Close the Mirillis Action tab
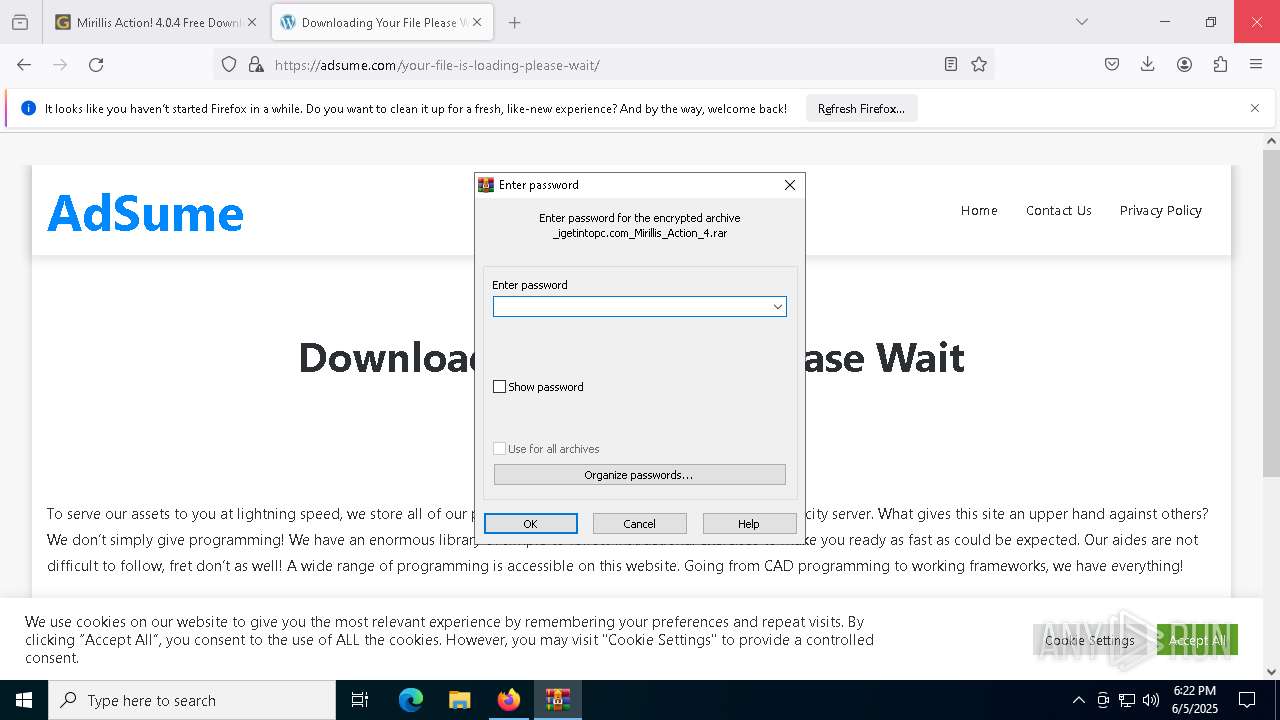Screen dimensions: 1280x720 coord(252,22)
